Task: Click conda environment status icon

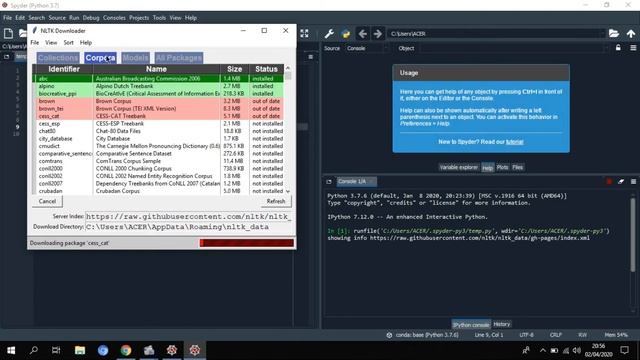Action: click(x=389, y=335)
